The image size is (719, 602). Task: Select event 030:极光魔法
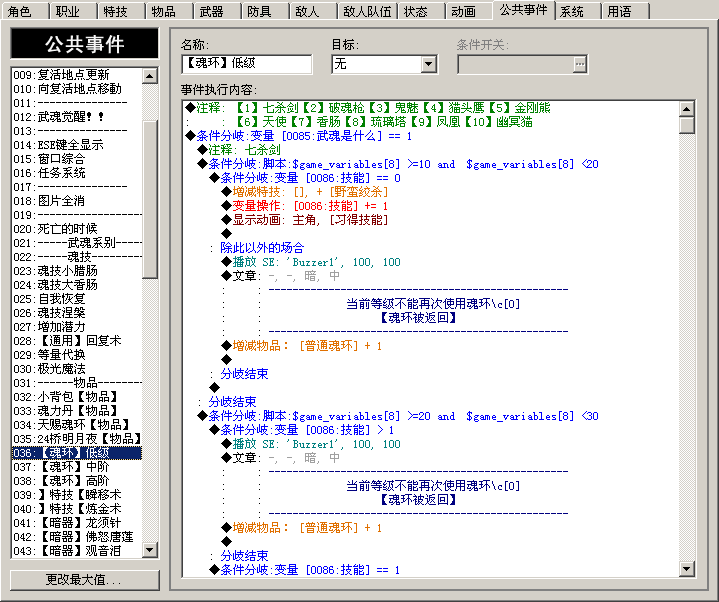pos(77,369)
